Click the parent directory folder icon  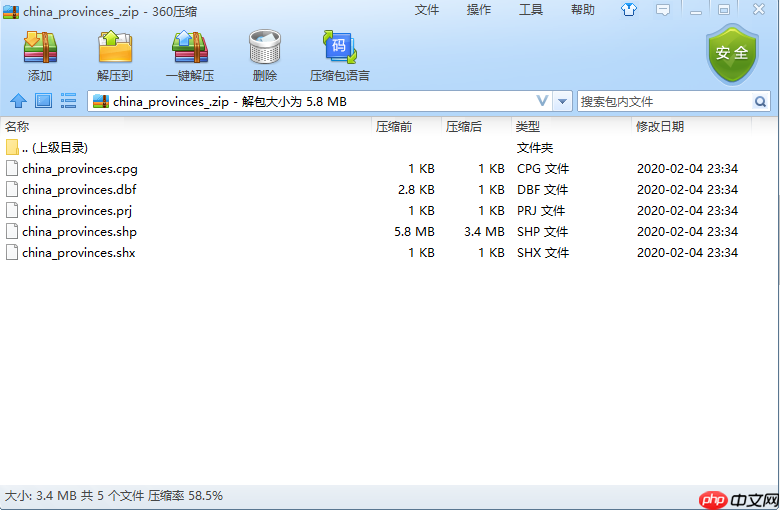(x=12, y=147)
